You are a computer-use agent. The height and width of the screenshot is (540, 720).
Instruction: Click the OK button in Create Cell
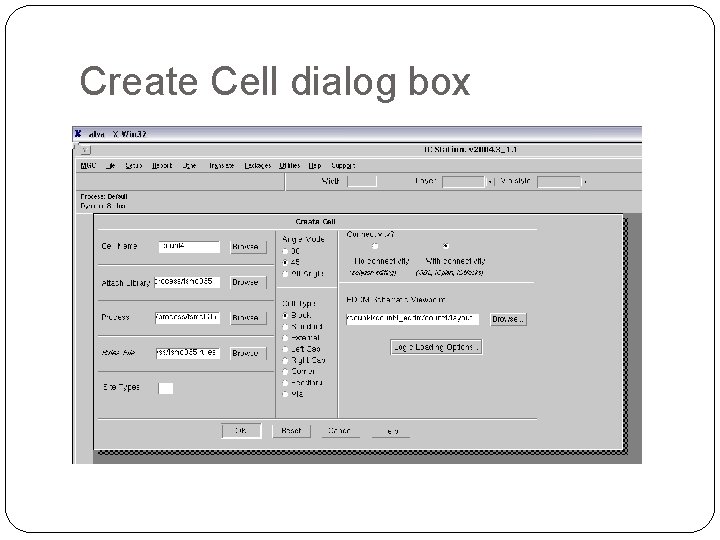coord(241,431)
